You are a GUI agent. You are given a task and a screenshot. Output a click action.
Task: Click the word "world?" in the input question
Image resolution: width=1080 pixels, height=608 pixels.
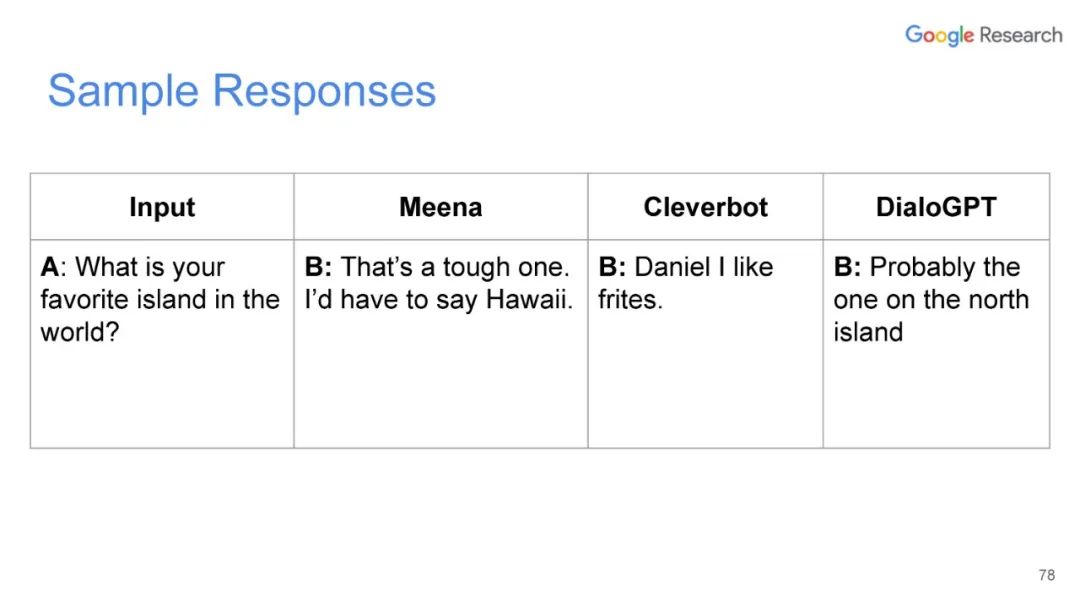coord(80,331)
